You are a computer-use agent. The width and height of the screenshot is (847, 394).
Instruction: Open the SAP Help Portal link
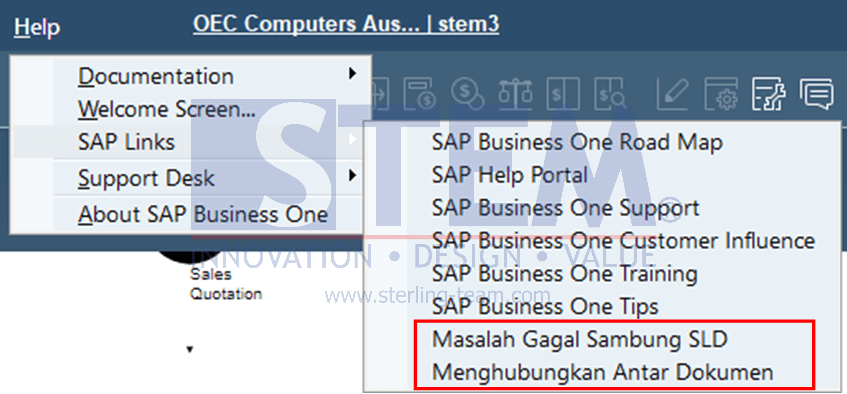point(509,175)
